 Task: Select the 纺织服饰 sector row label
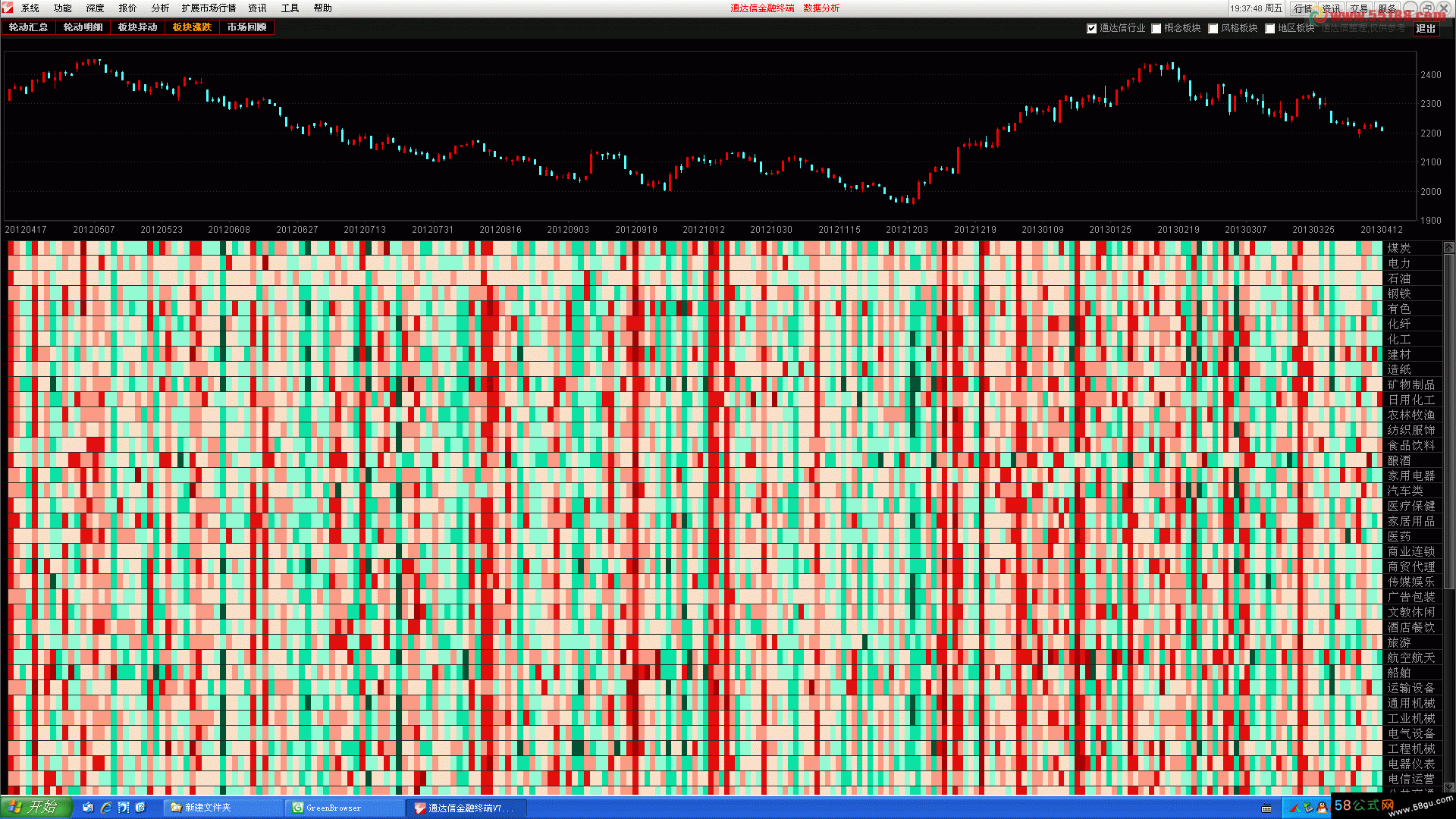1411,430
